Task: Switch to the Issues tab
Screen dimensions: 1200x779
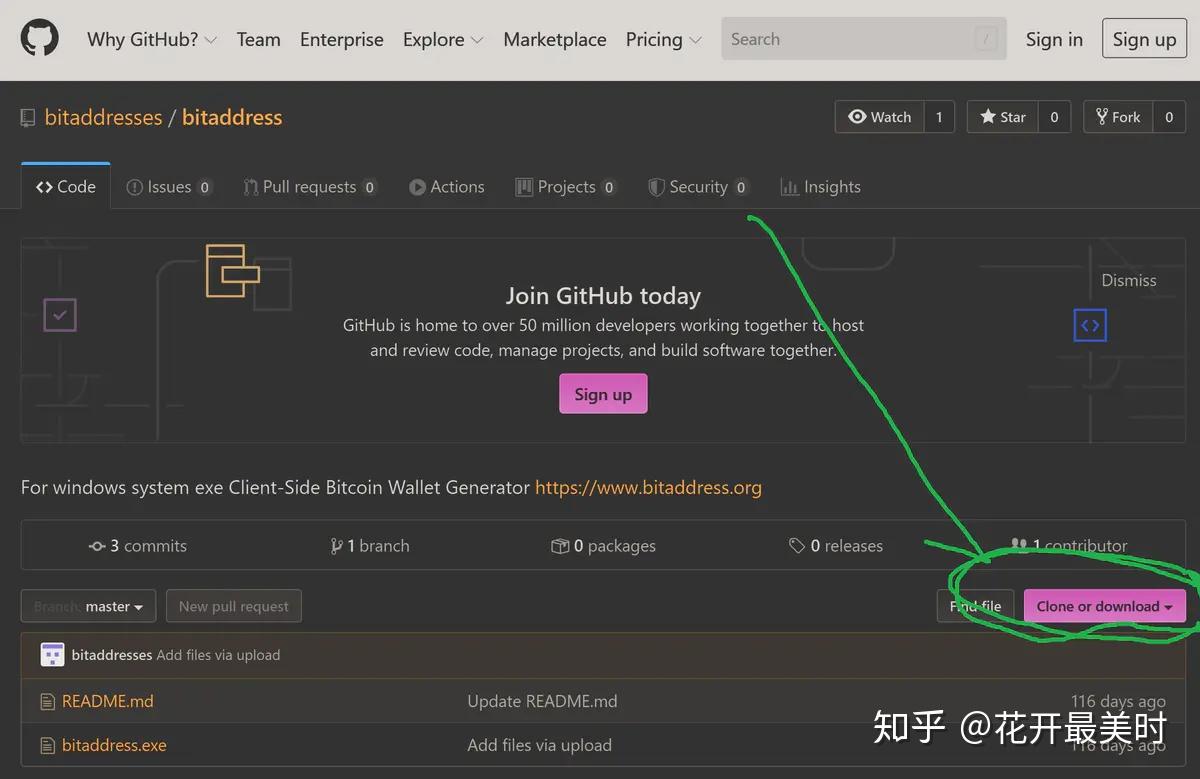Action: point(169,187)
